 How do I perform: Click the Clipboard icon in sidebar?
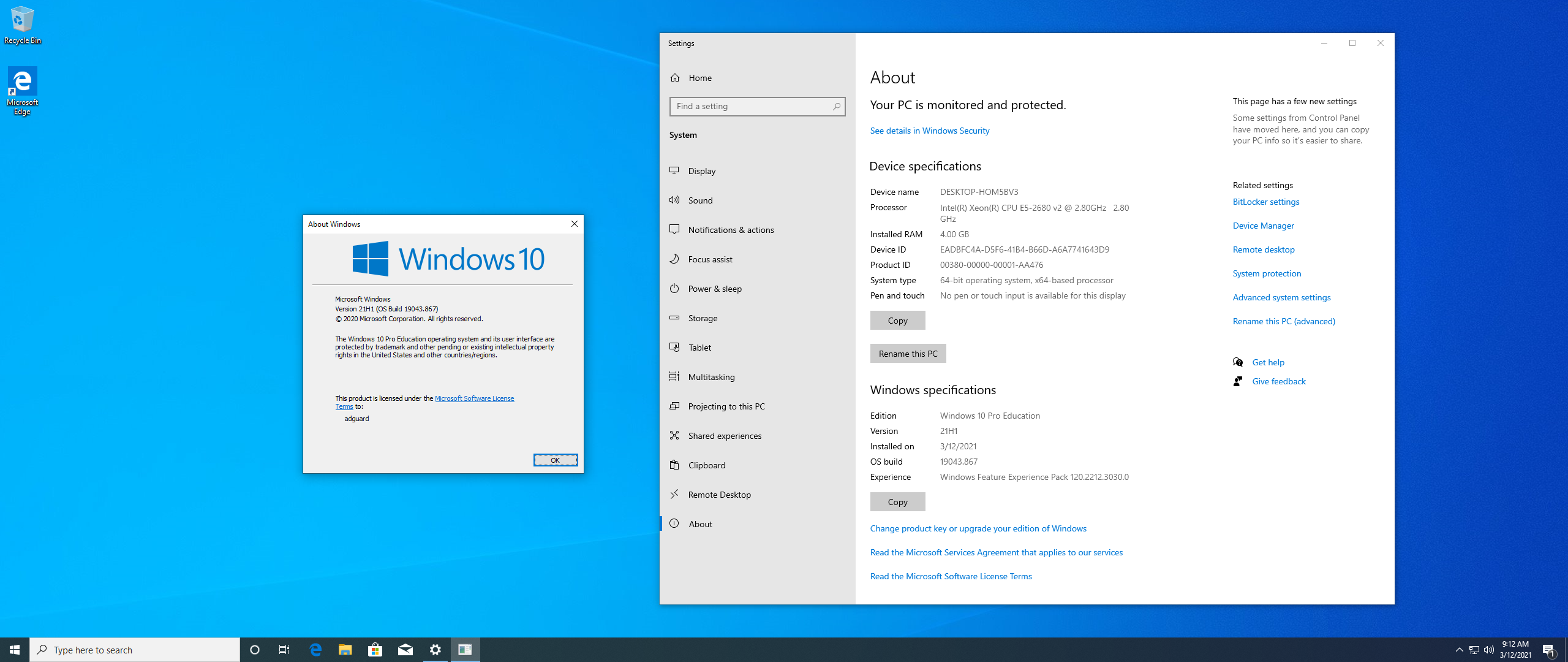tap(674, 465)
